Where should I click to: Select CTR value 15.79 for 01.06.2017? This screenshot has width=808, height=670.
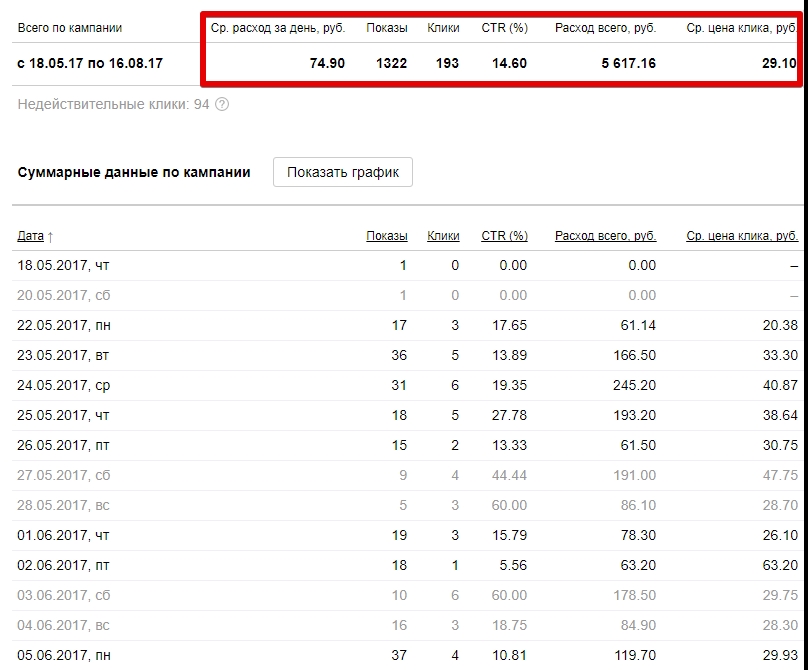pos(509,535)
